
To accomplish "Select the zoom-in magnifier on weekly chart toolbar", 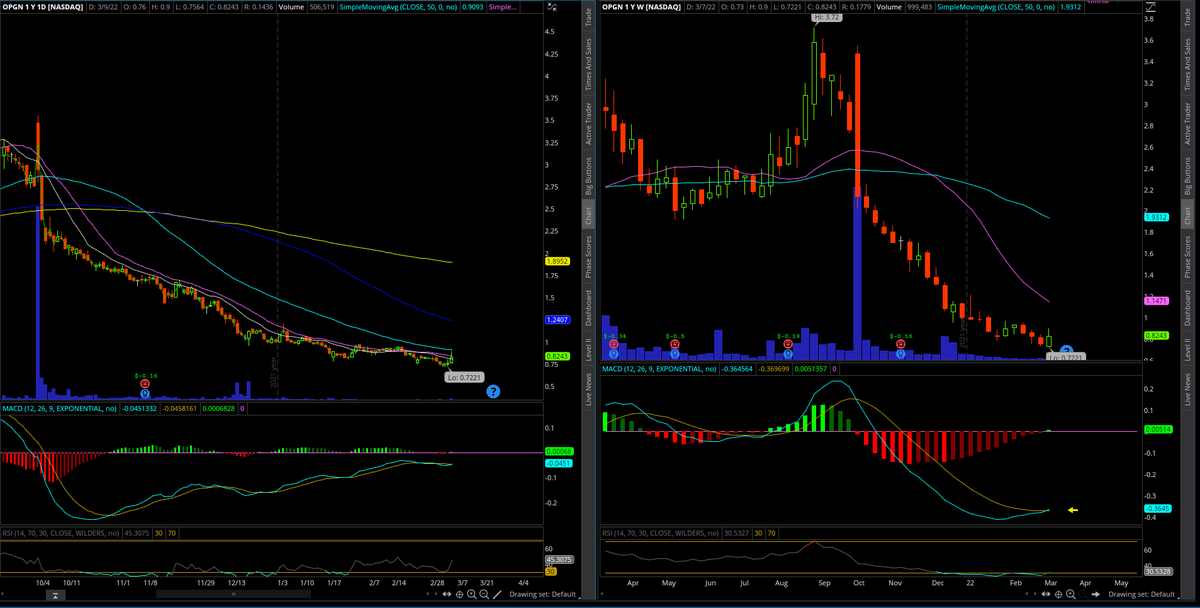I will point(1068,595).
